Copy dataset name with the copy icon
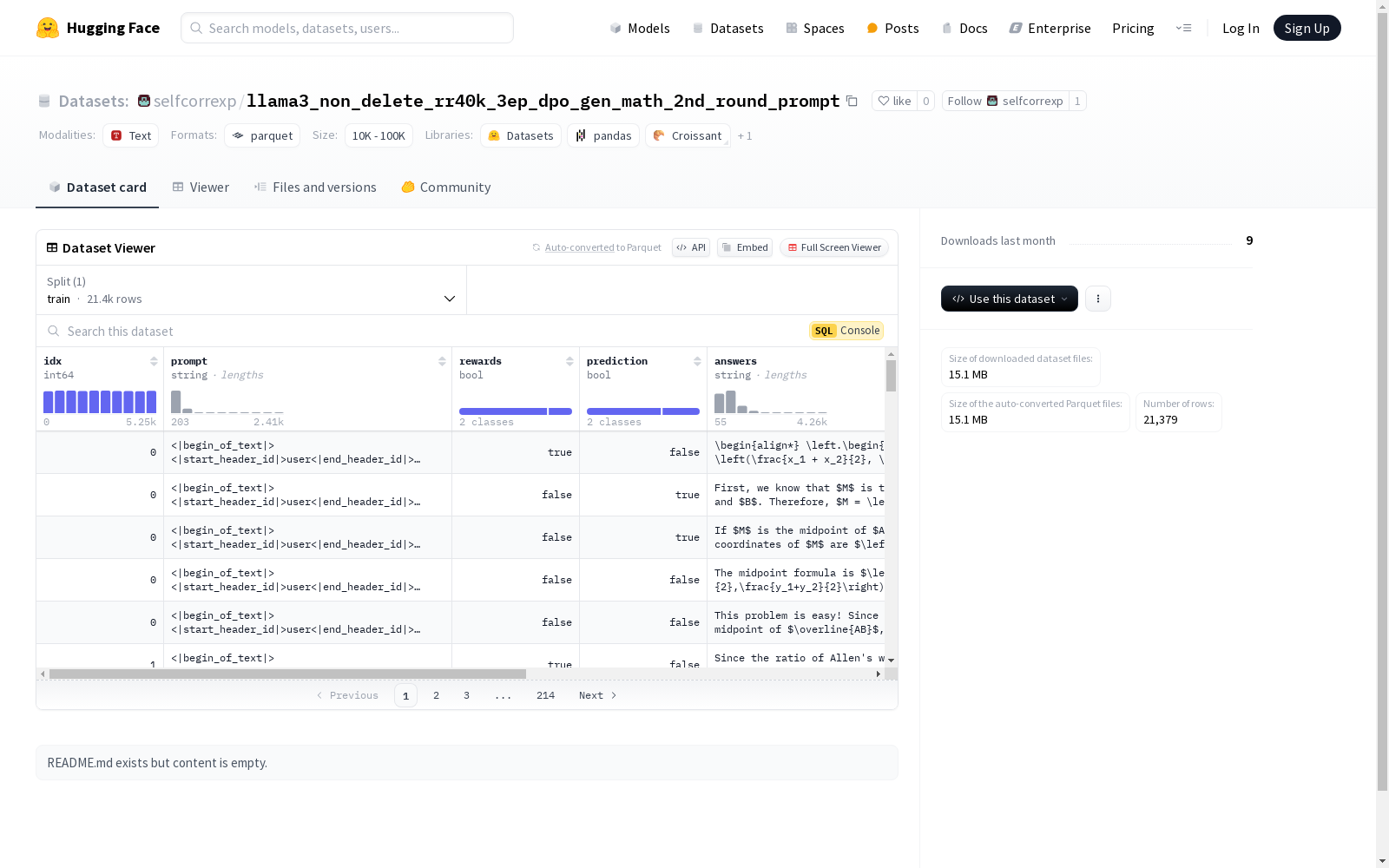This screenshot has height=868, width=1389. pos(852,102)
